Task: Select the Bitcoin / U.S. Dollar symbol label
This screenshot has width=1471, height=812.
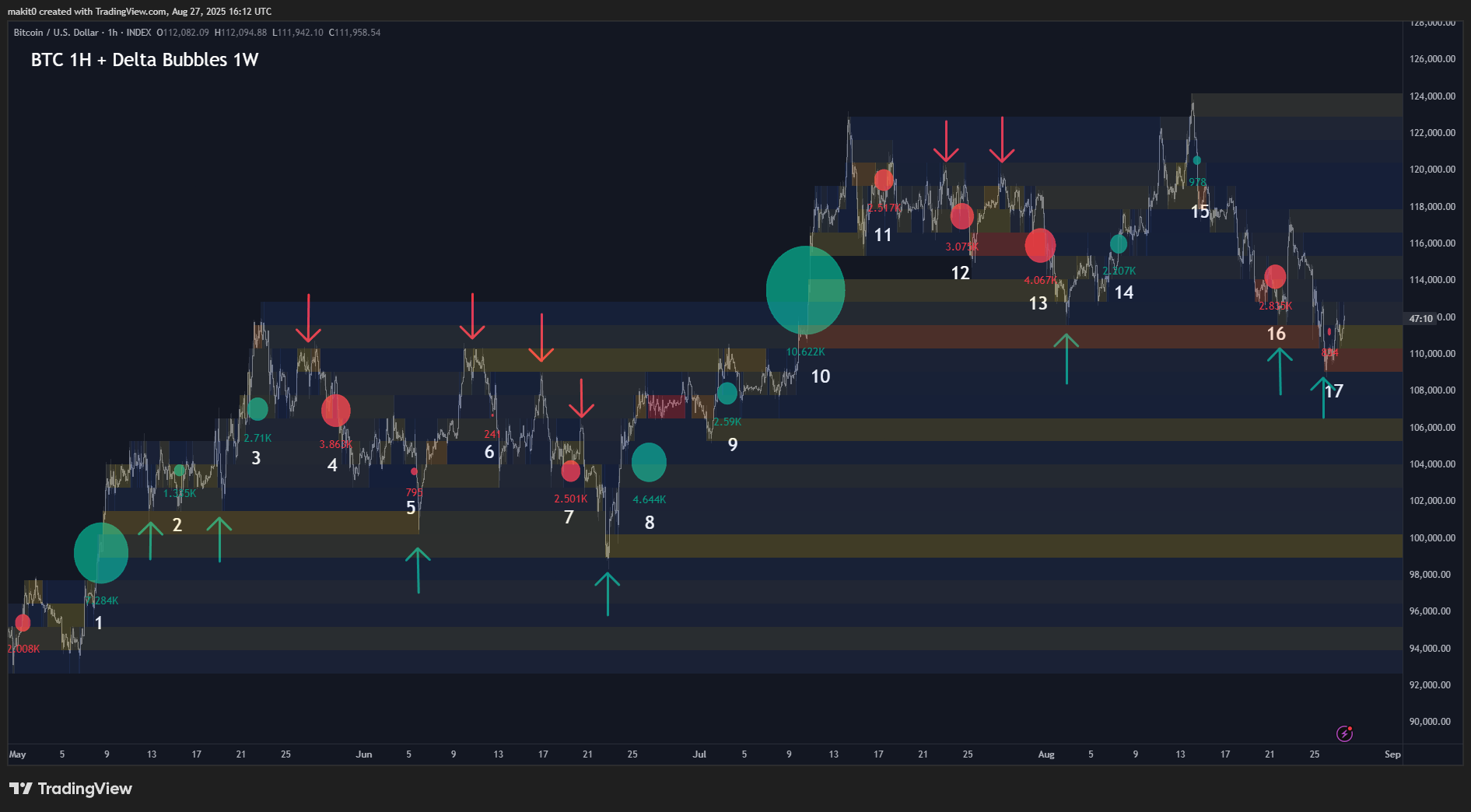Action: click(x=55, y=33)
